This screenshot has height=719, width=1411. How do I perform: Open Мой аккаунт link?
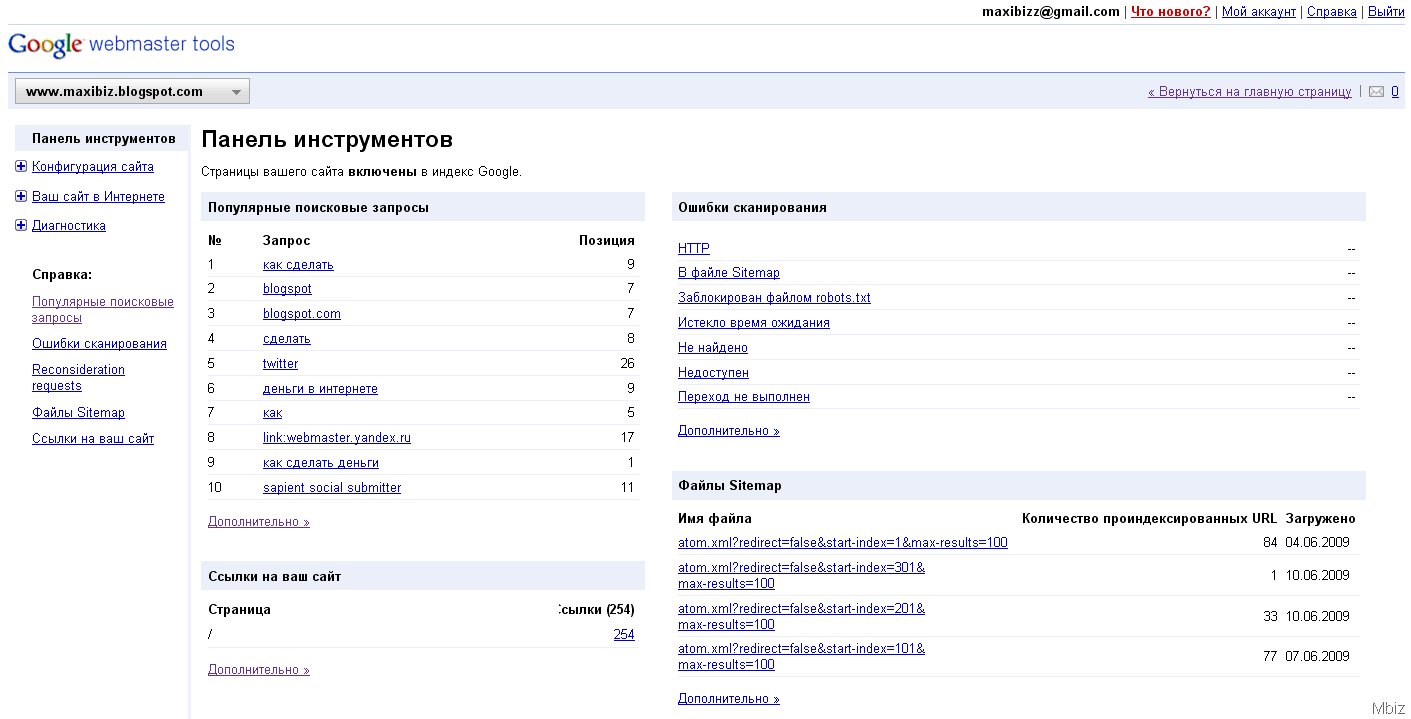[1258, 12]
